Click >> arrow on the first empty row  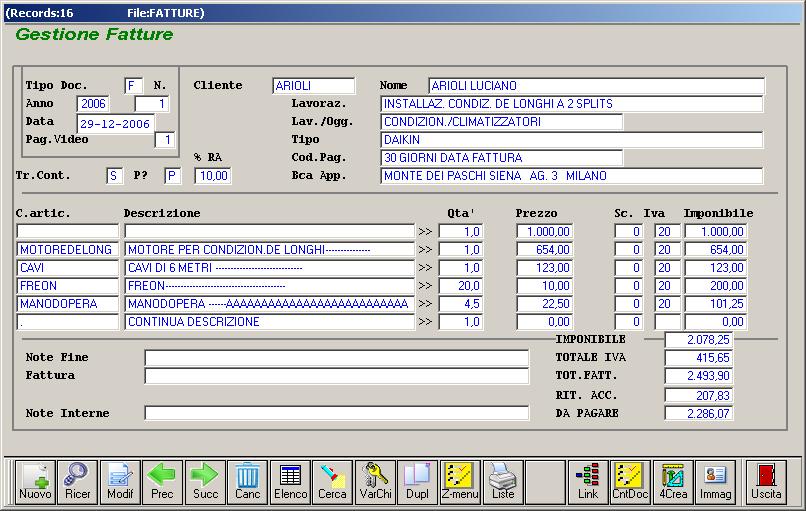point(425,232)
